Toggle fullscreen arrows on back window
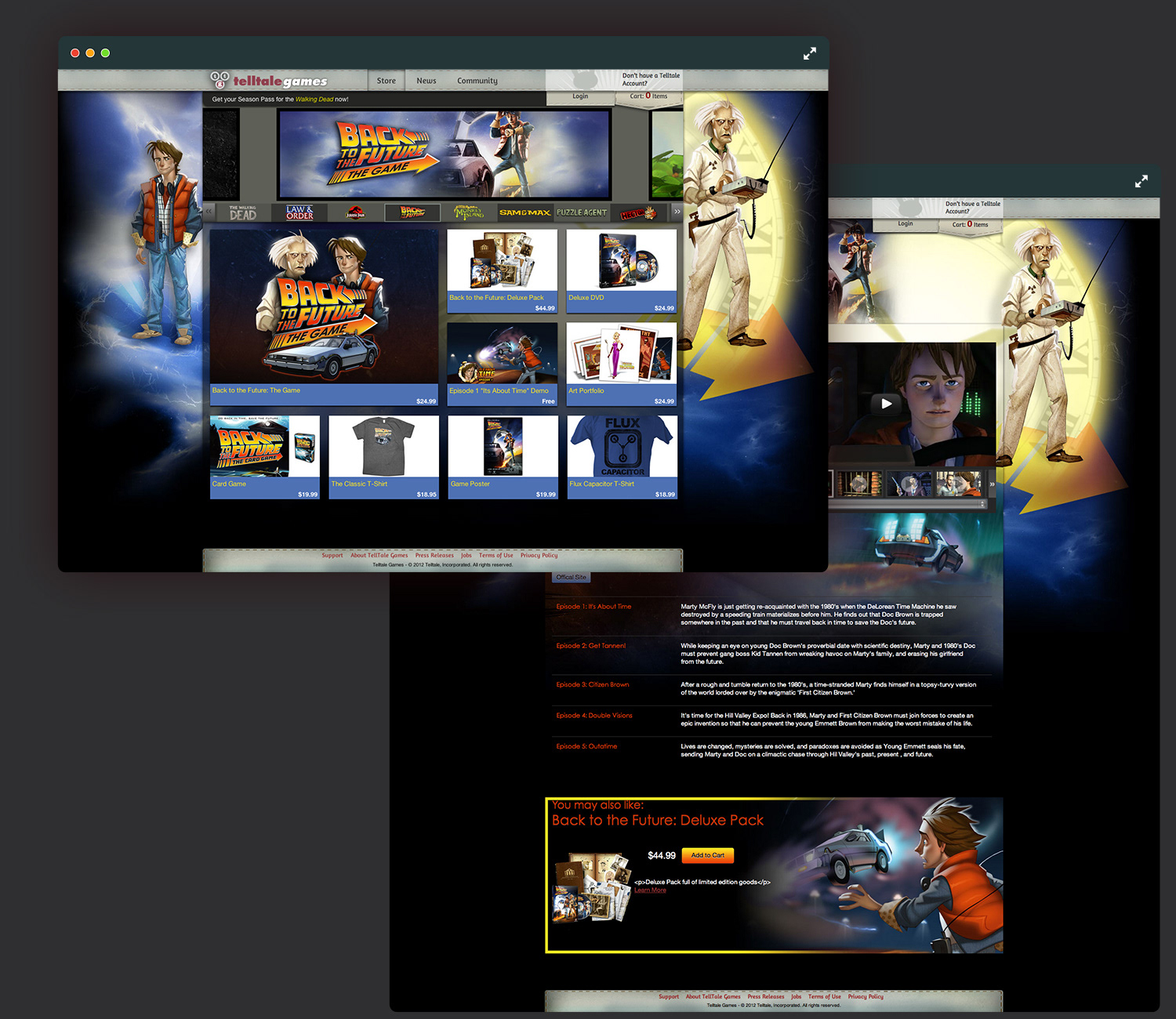Viewport: 1176px width, 1019px height. coord(1142,181)
